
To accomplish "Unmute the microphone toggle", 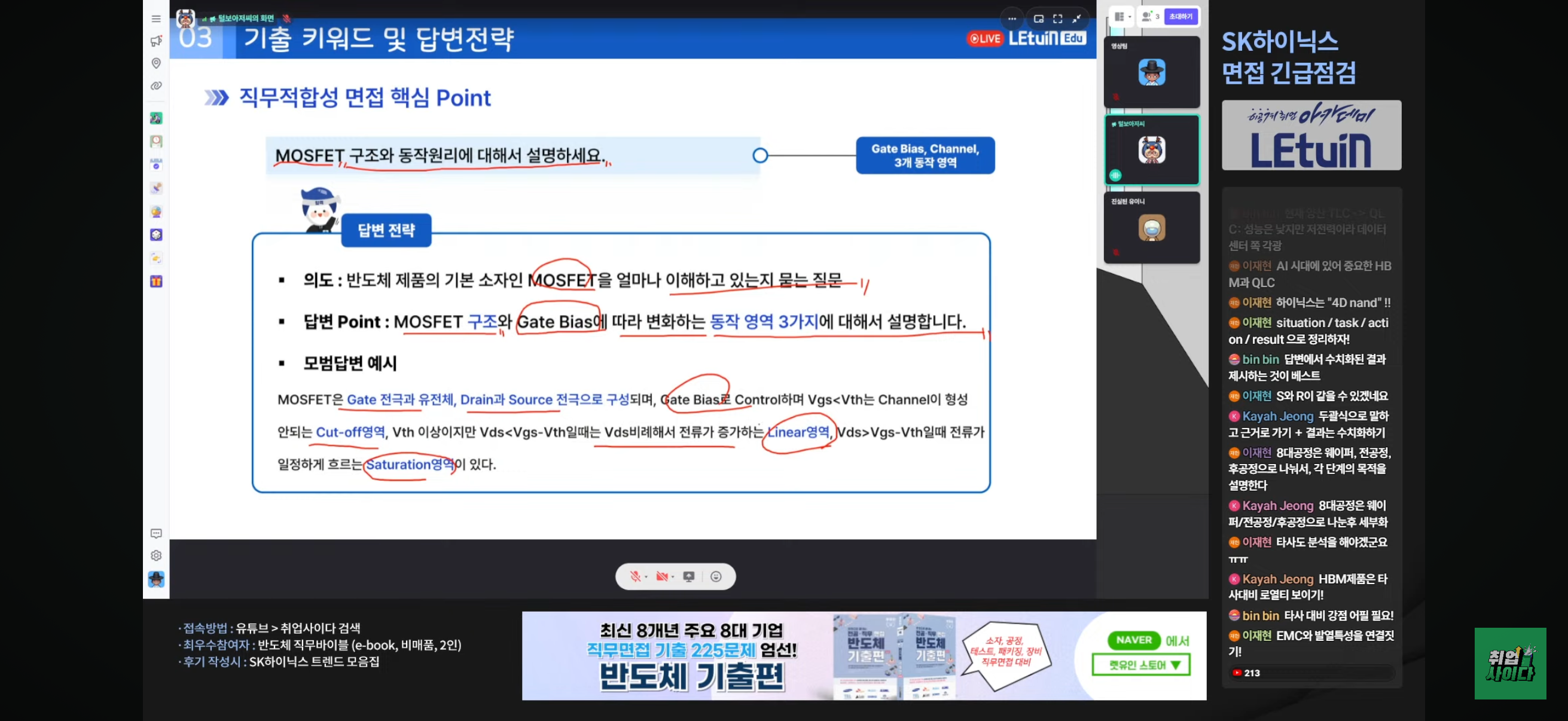I will click(x=635, y=576).
